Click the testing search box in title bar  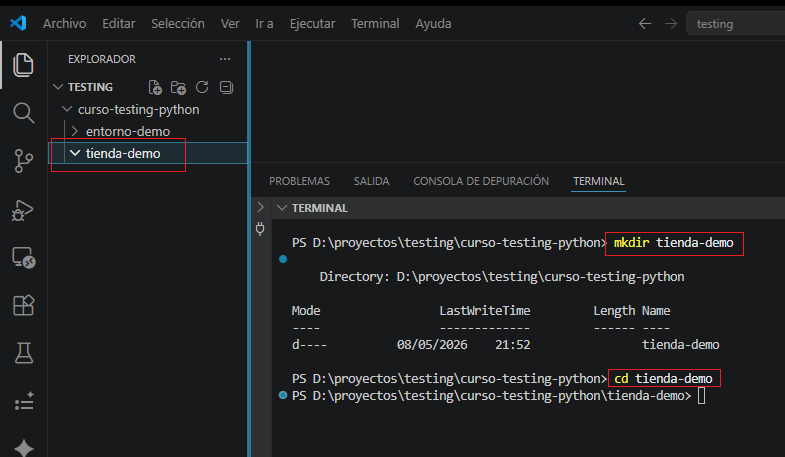(x=735, y=24)
